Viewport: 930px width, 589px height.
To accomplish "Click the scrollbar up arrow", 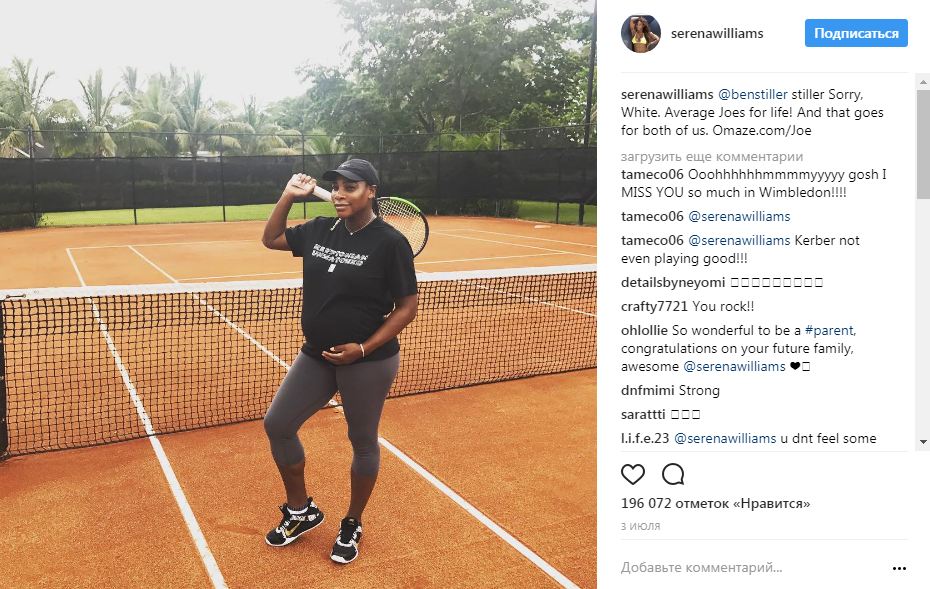I will (x=923, y=81).
